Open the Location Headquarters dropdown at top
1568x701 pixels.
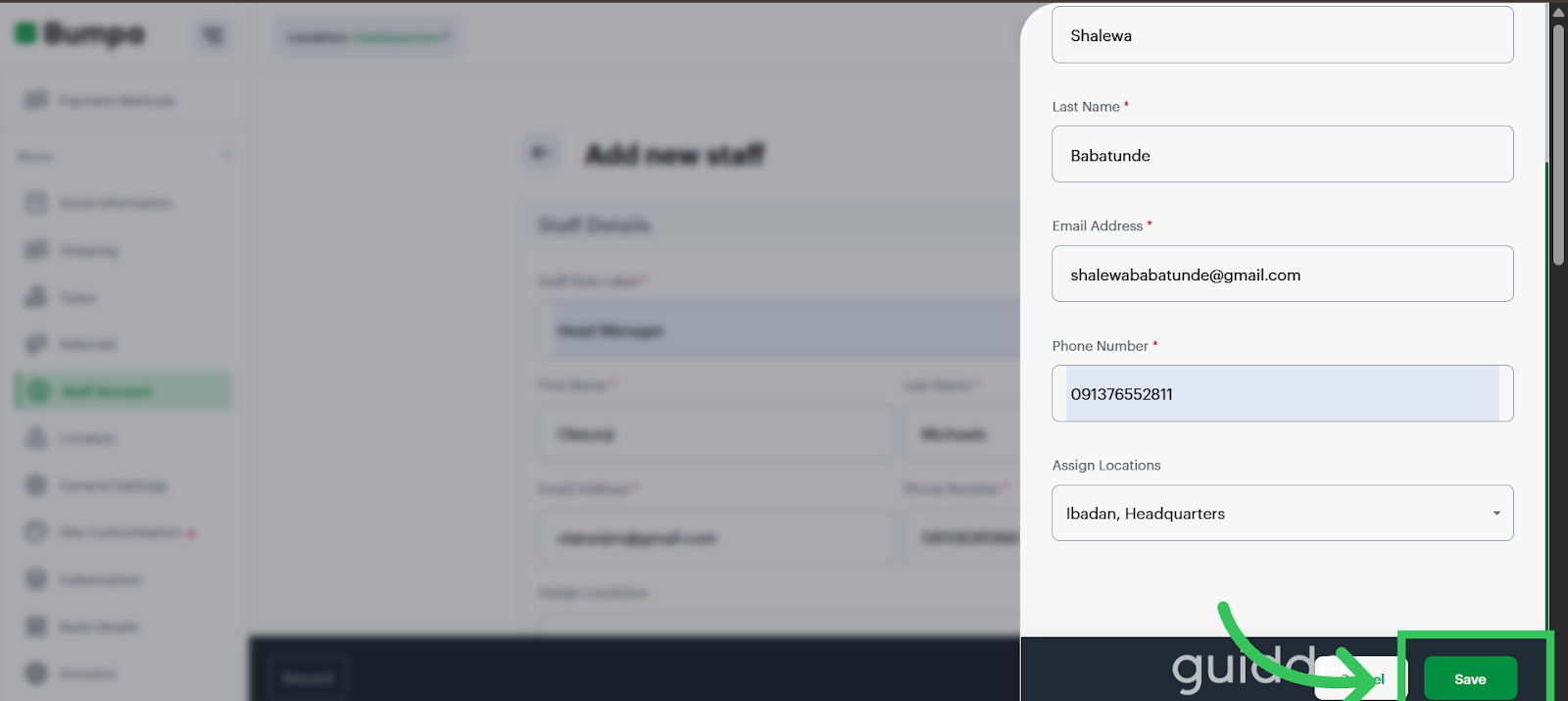[x=367, y=37]
